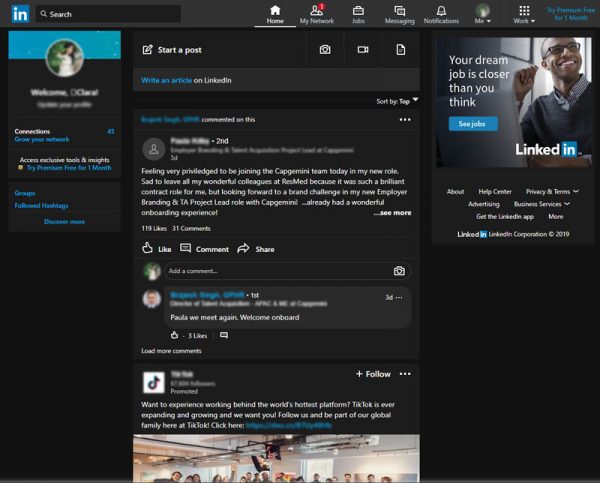Open the Me profile dropdown
Screen dimensions: 600x483
click(x=483, y=14)
